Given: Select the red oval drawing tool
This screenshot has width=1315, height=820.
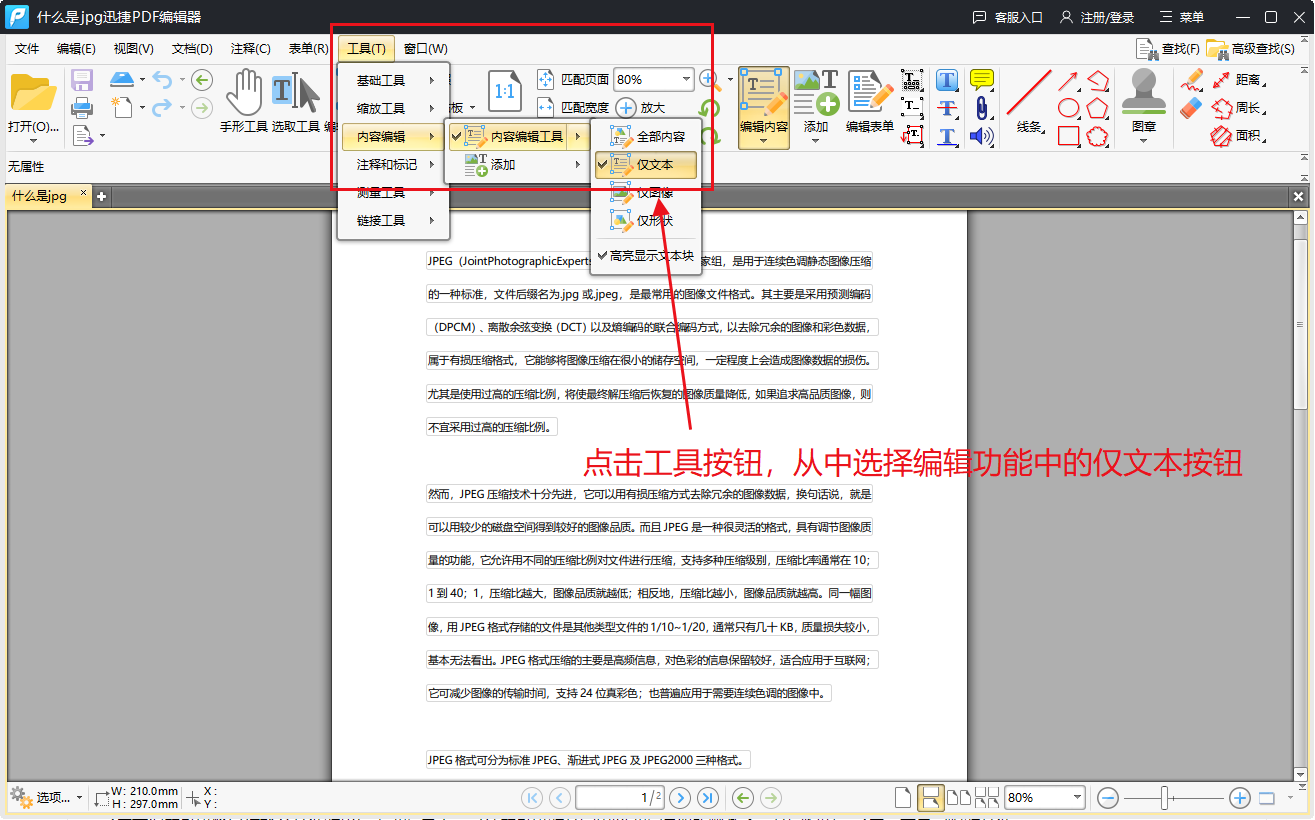Looking at the screenshot, I should tap(1068, 108).
